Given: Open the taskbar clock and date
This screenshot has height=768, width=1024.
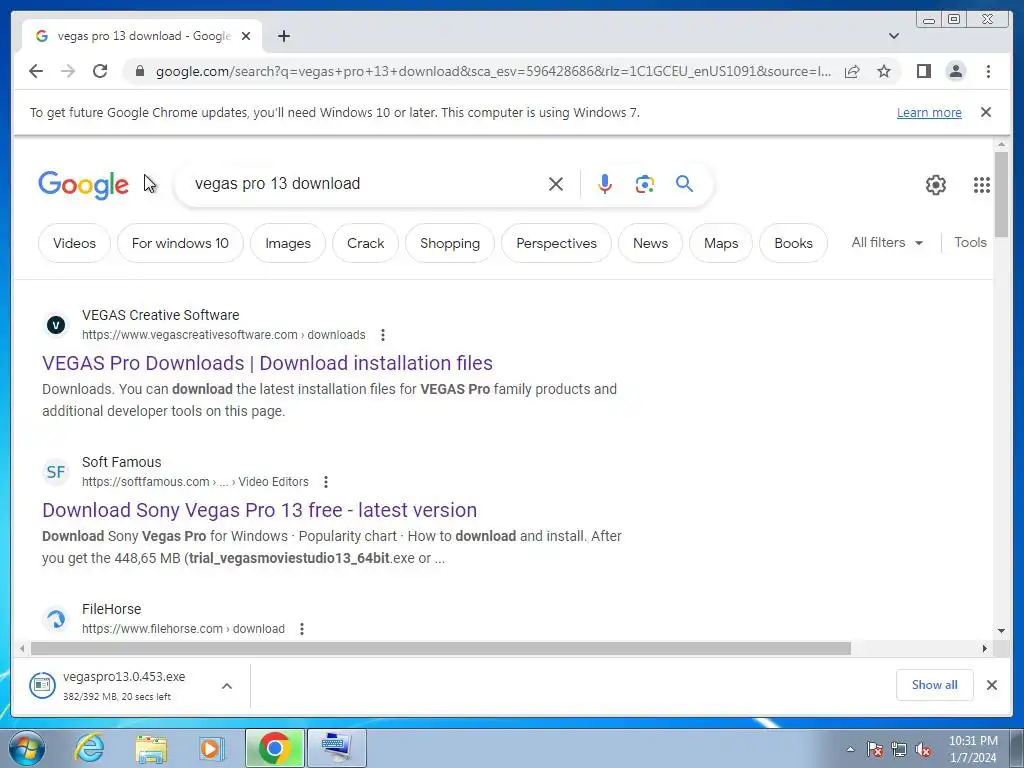Looking at the screenshot, I should click(x=973, y=749).
